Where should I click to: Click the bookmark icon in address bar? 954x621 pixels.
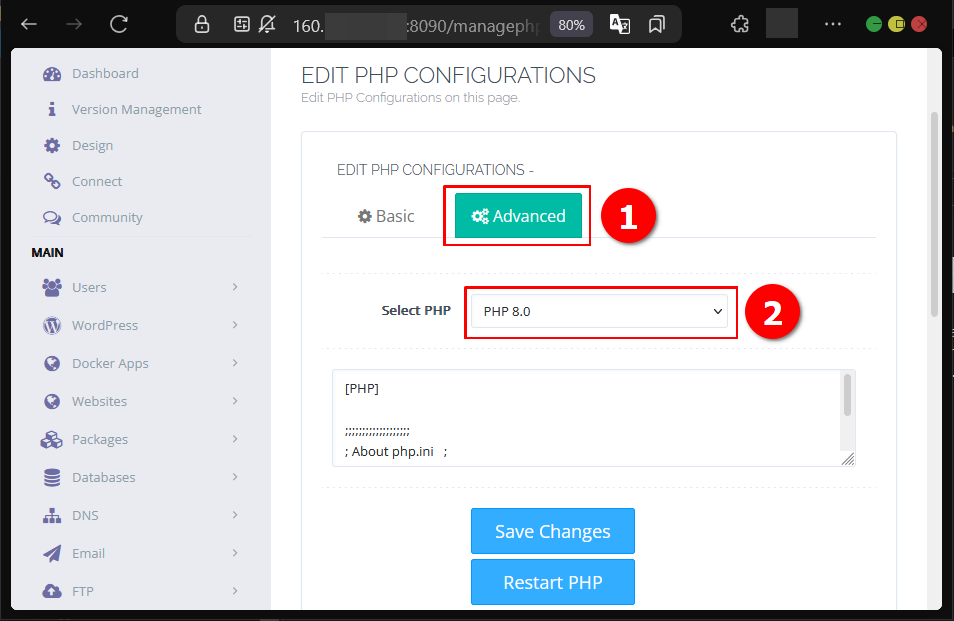pyautogui.click(x=656, y=24)
